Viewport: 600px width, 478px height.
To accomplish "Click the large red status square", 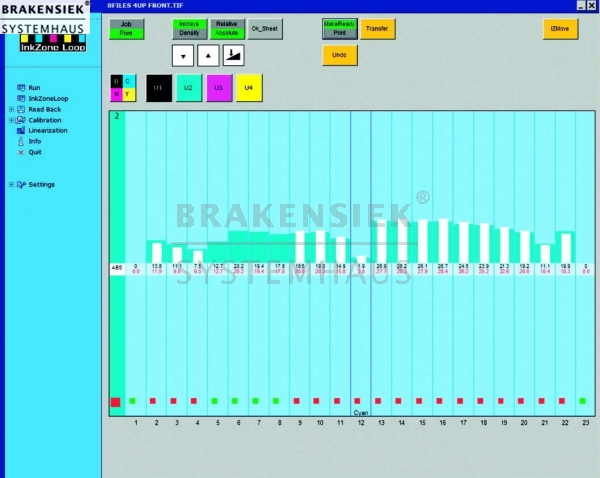I will click(116, 402).
